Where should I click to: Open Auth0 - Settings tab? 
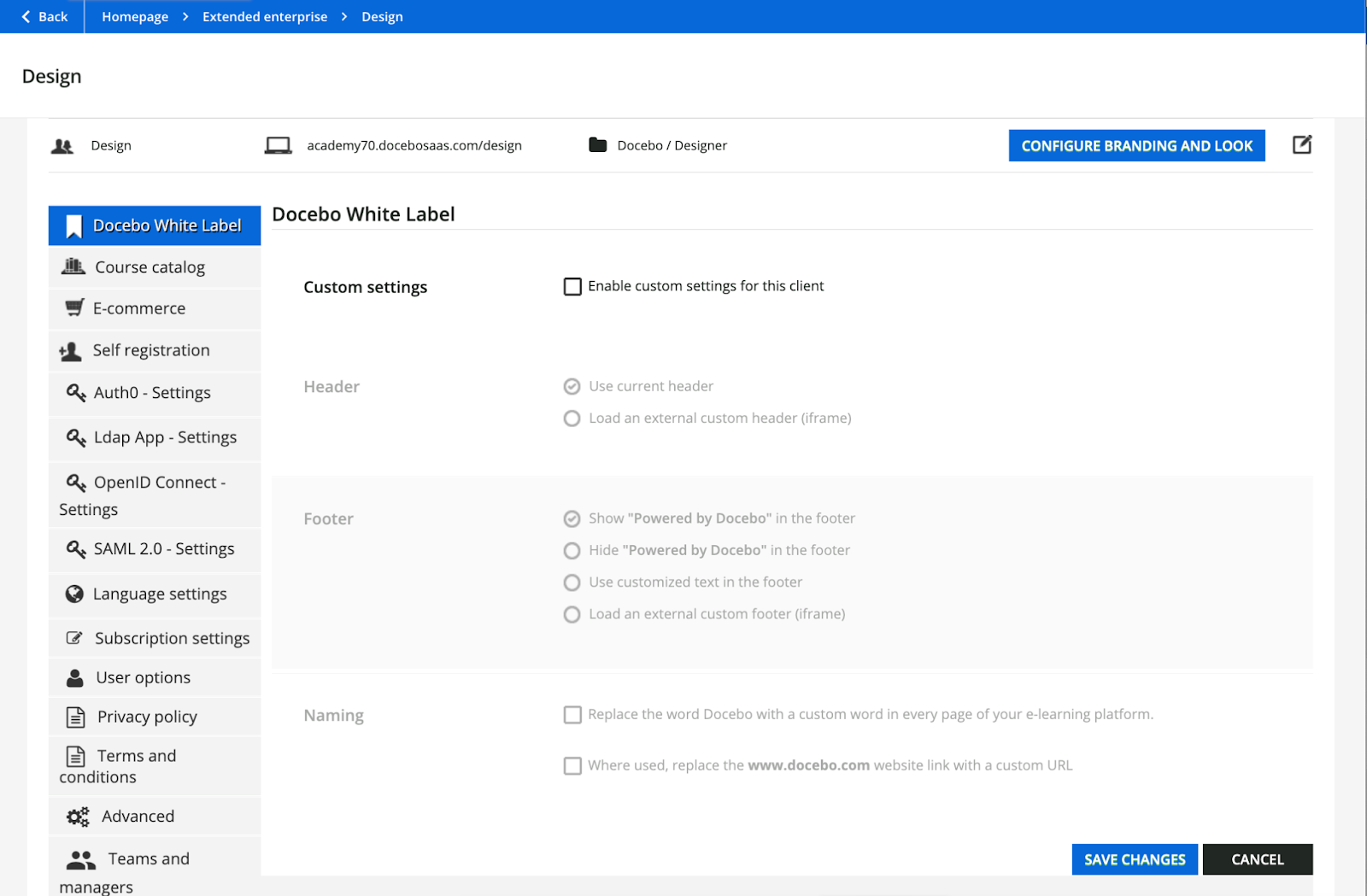coord(155,393)
